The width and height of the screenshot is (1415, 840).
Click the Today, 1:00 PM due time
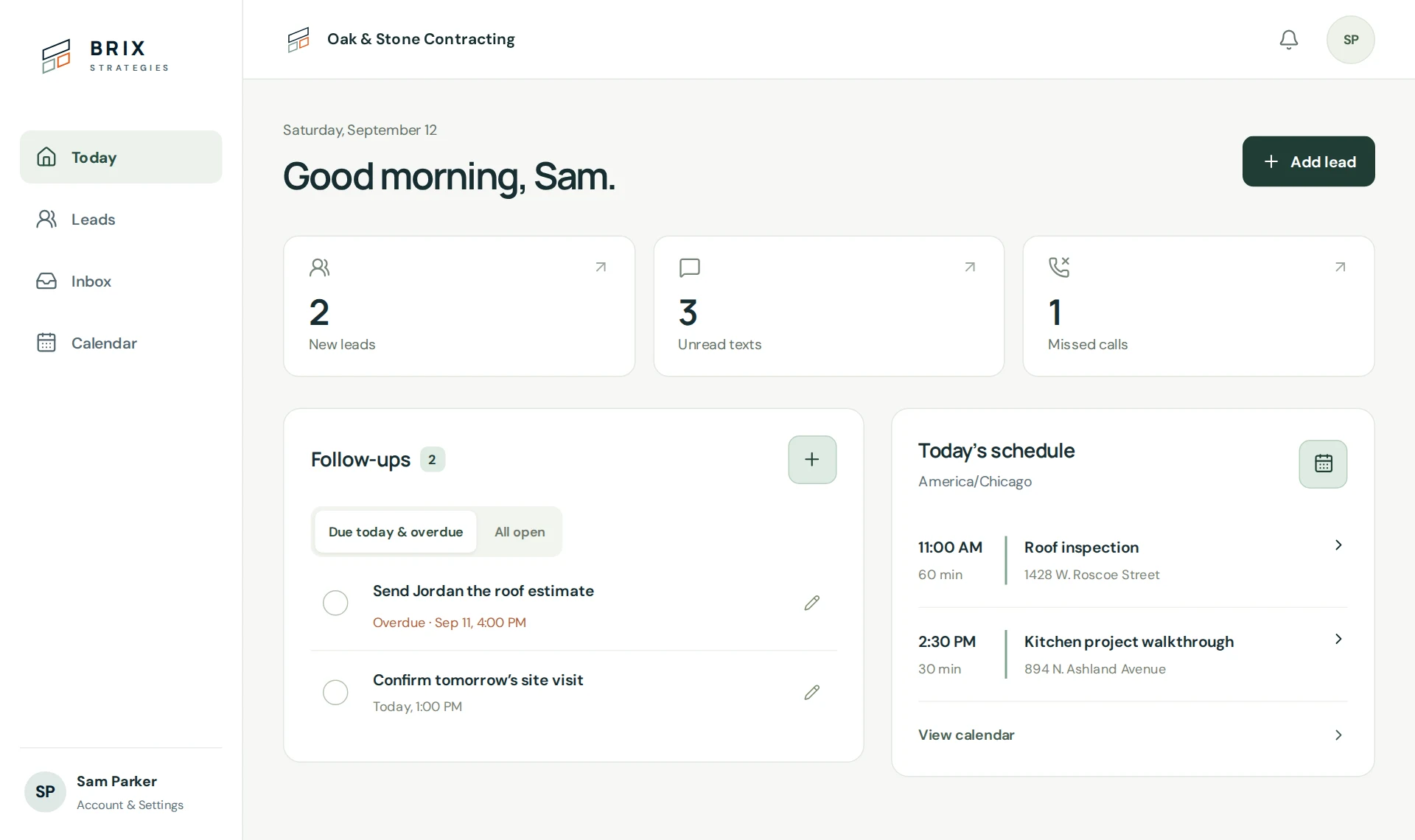tap(417, 707)
